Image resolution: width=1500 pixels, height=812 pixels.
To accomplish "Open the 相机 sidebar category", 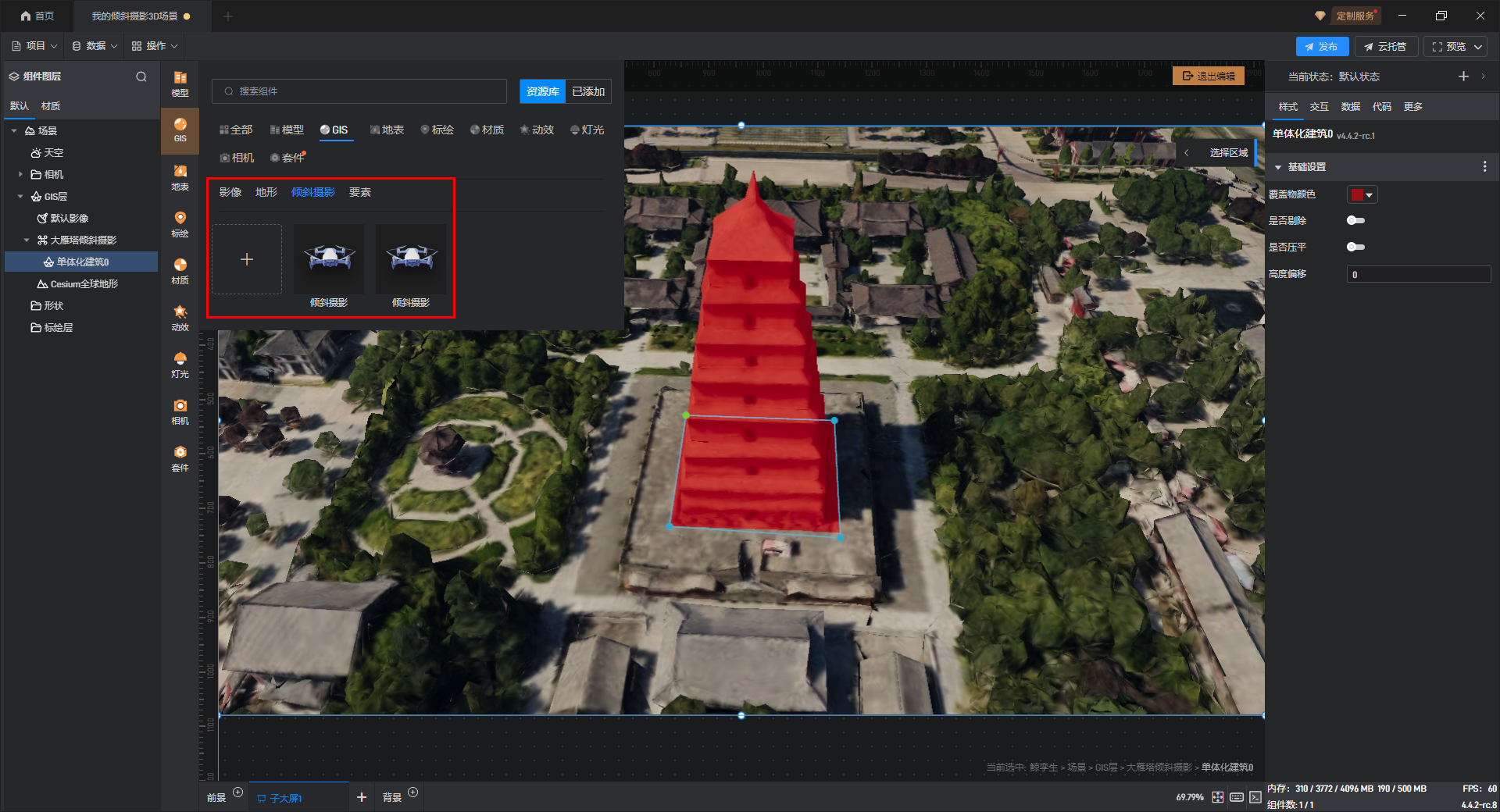I will coord(180,411).
